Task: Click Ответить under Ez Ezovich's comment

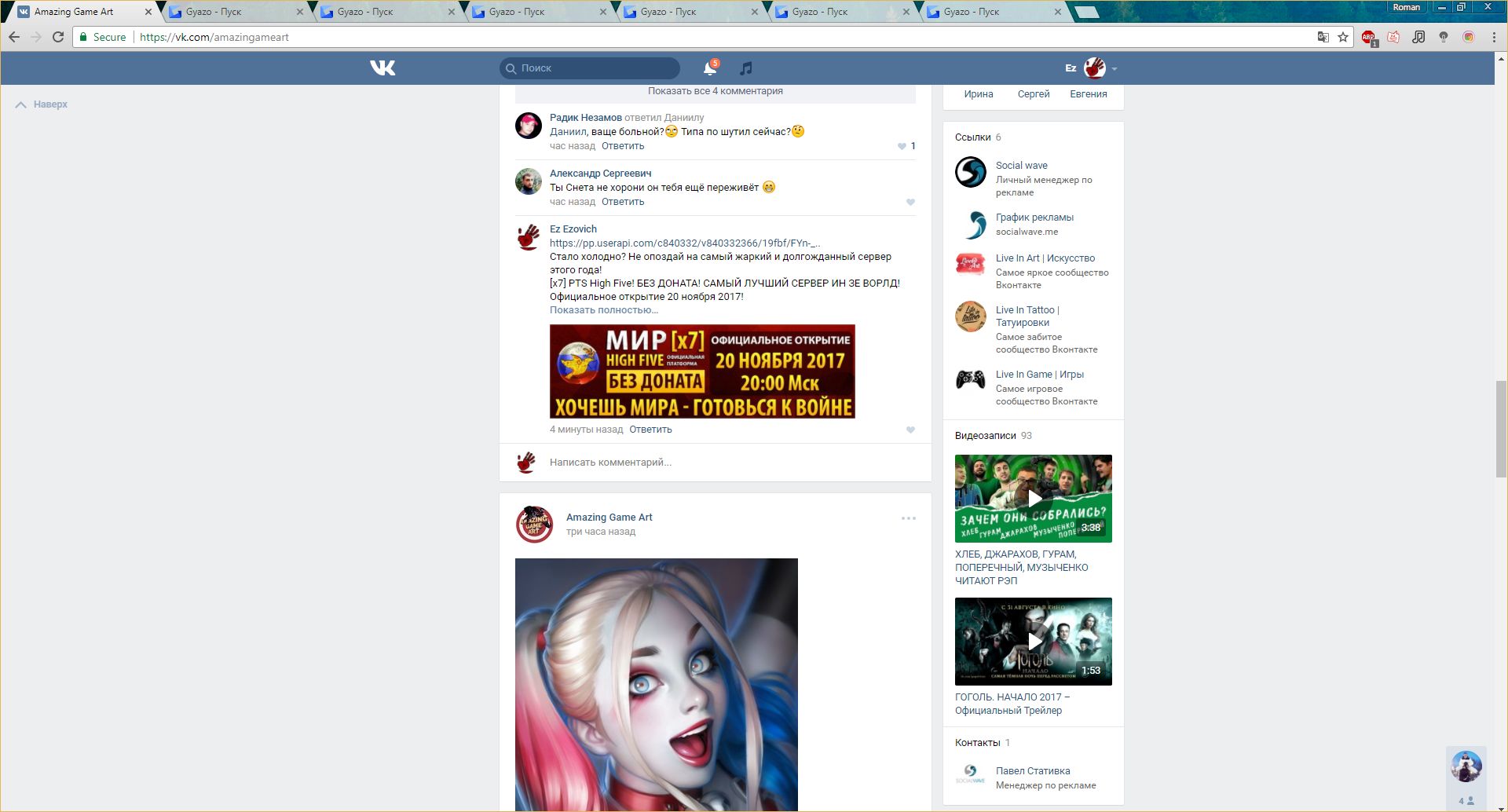Action: 650,430
